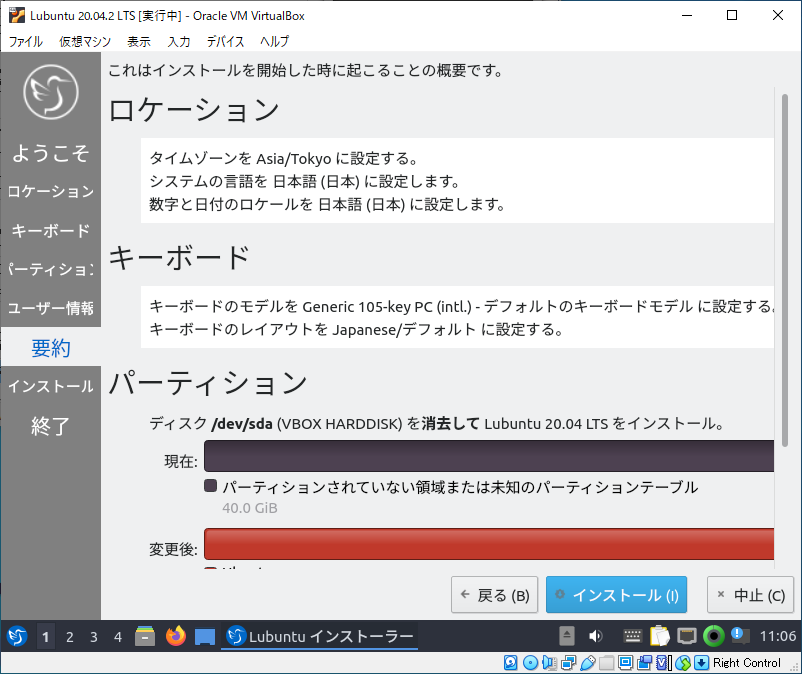The image size is (802, 674).
Task: Click VirtualBox USB status icon
Action: pyautogui.click(x=588, y=663)
